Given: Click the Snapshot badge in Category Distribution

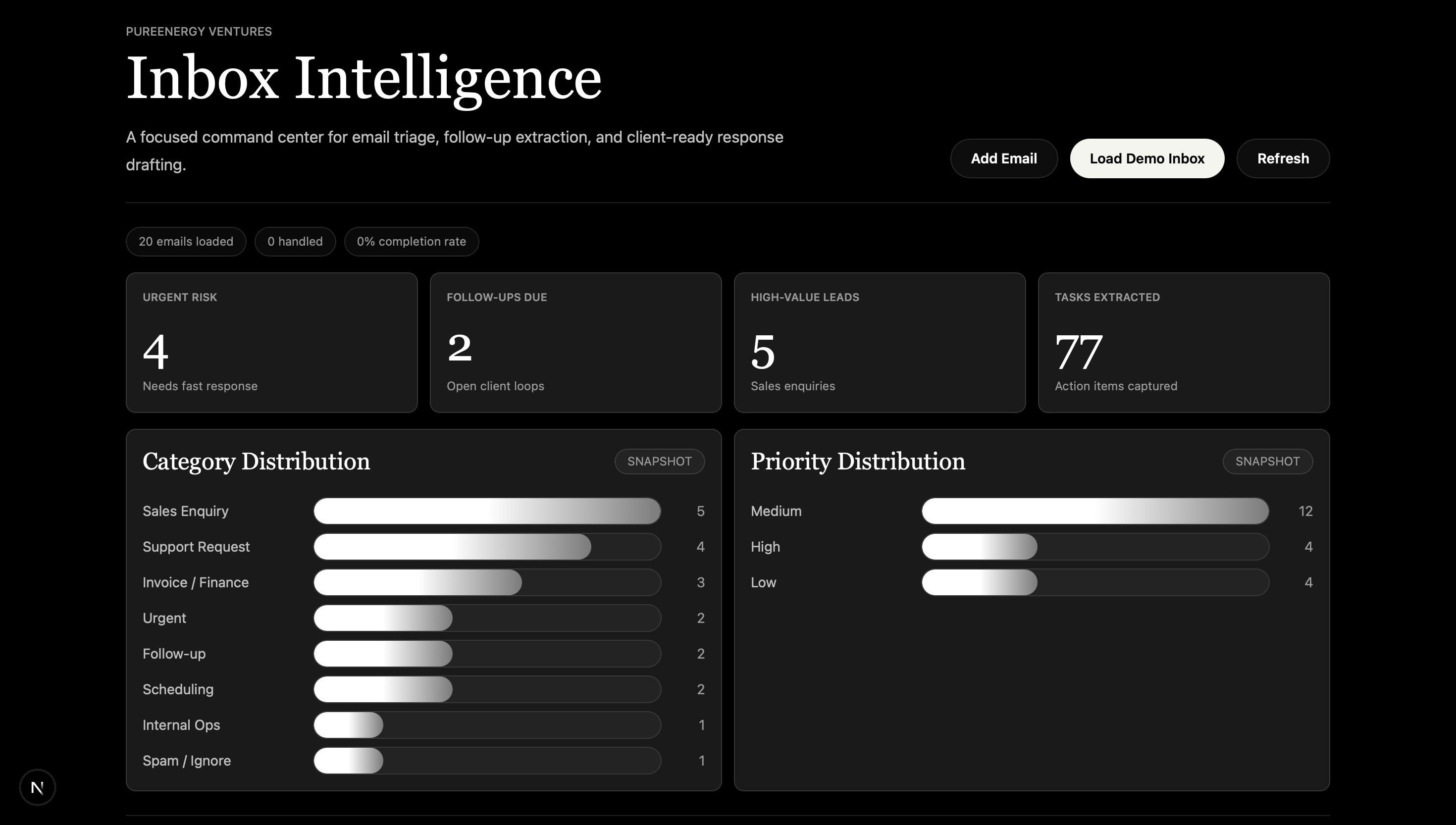Looking at the screenshot, I should (660, 461).
